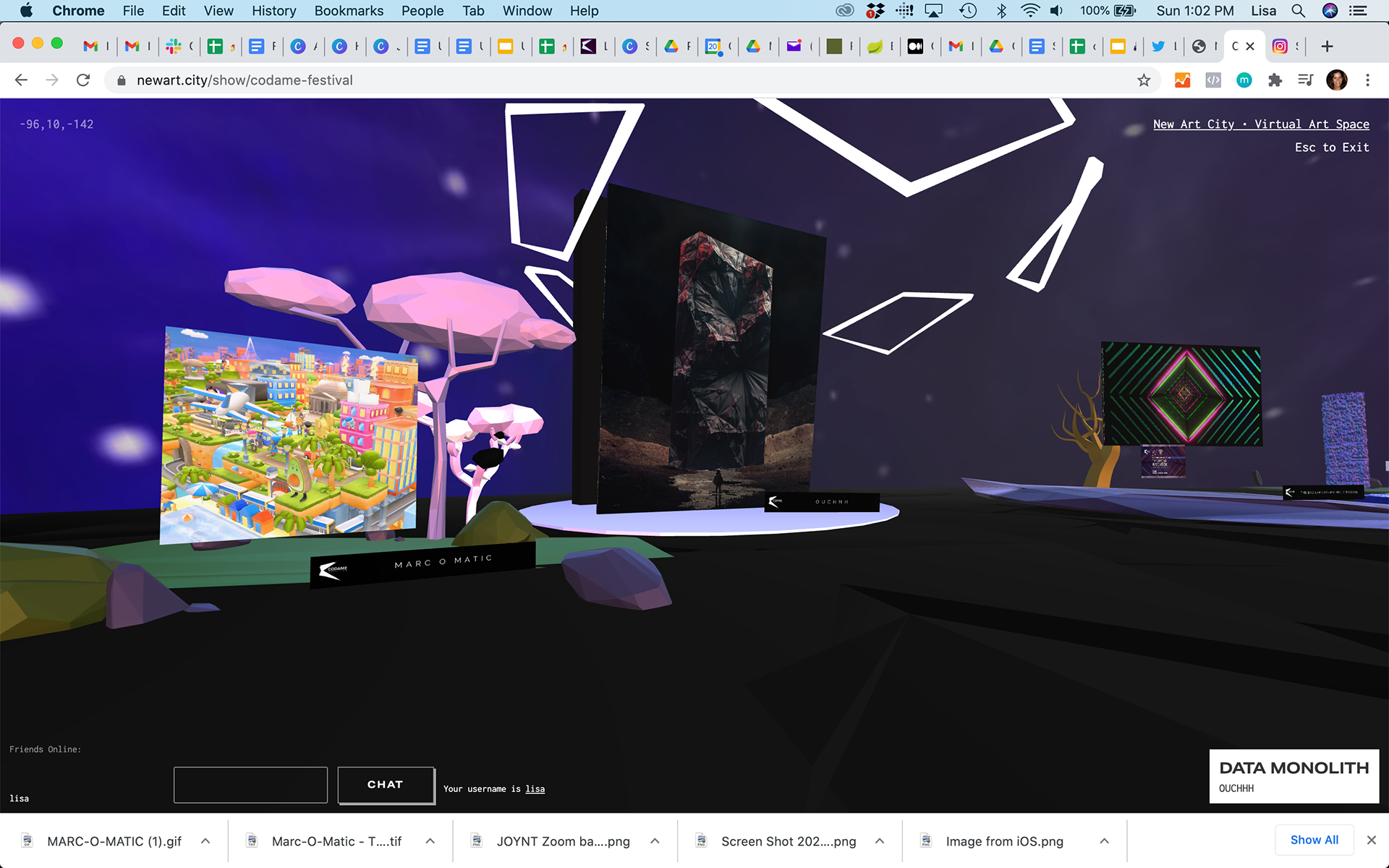Open the Bookmarks menu
Image resolution: width=1389 pixels, height=868 pixels.
pos(349,11)
